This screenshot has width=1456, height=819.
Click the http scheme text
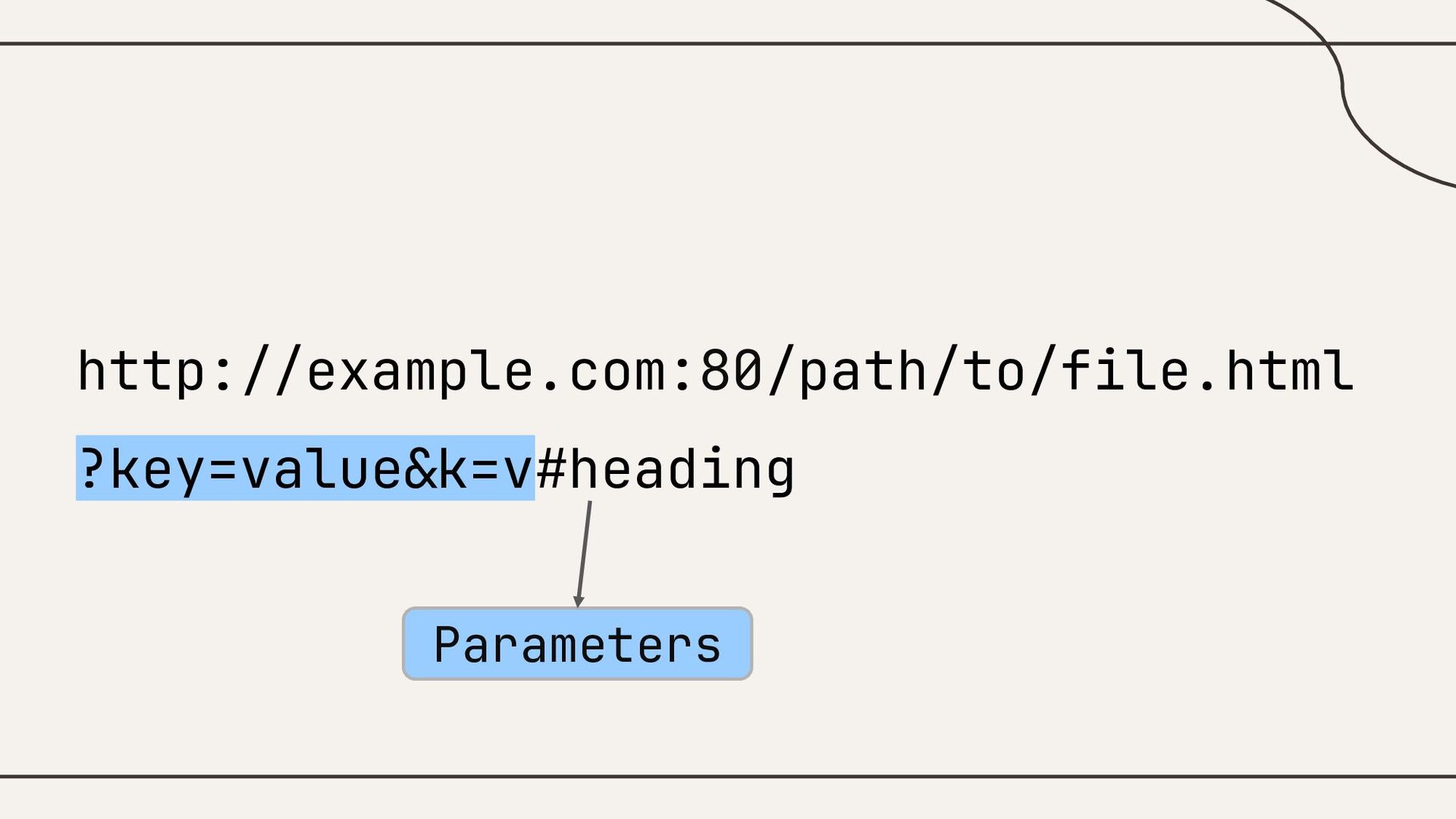(142, 372)
